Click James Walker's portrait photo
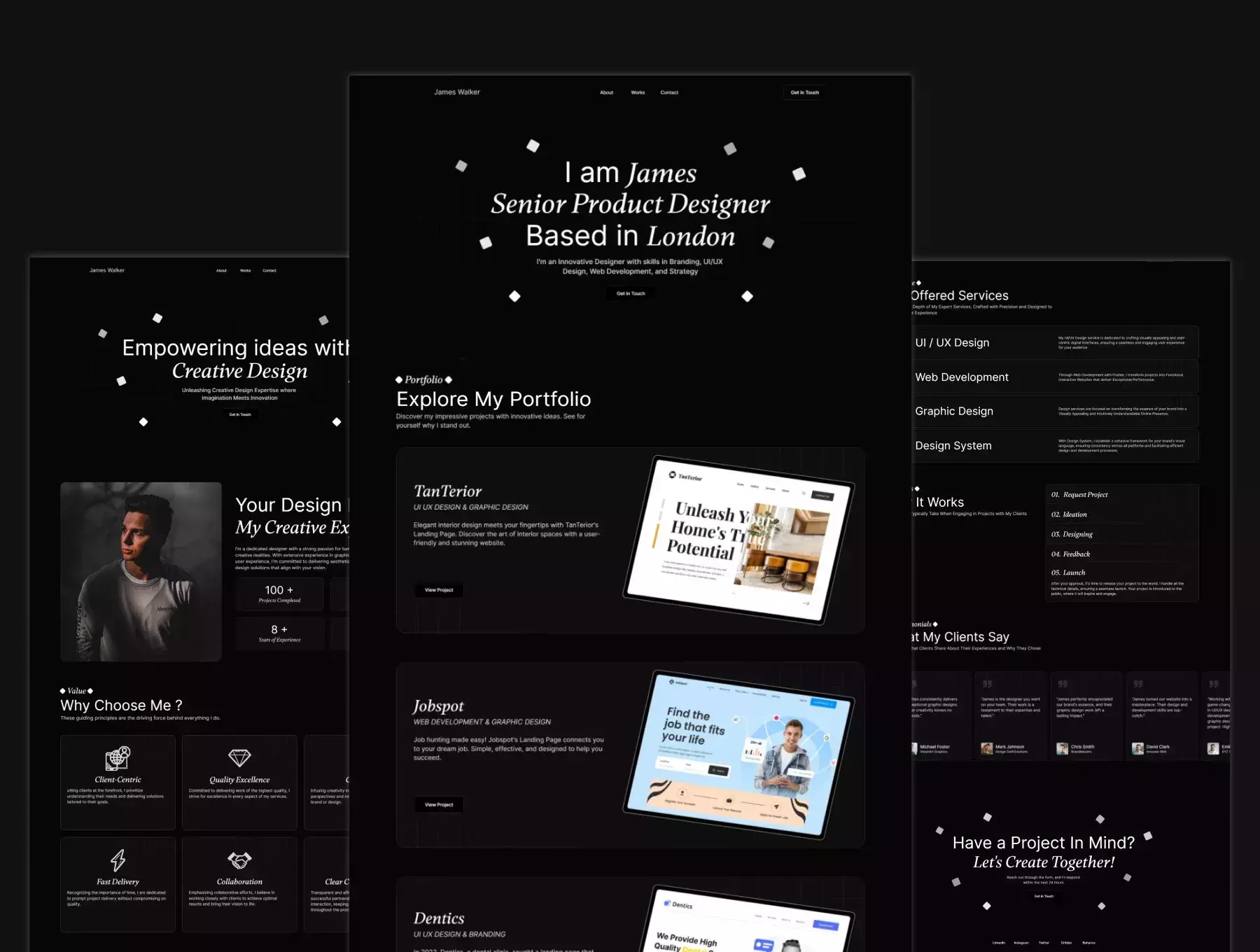Screen dimensions: 1260x952 point(141,572)
